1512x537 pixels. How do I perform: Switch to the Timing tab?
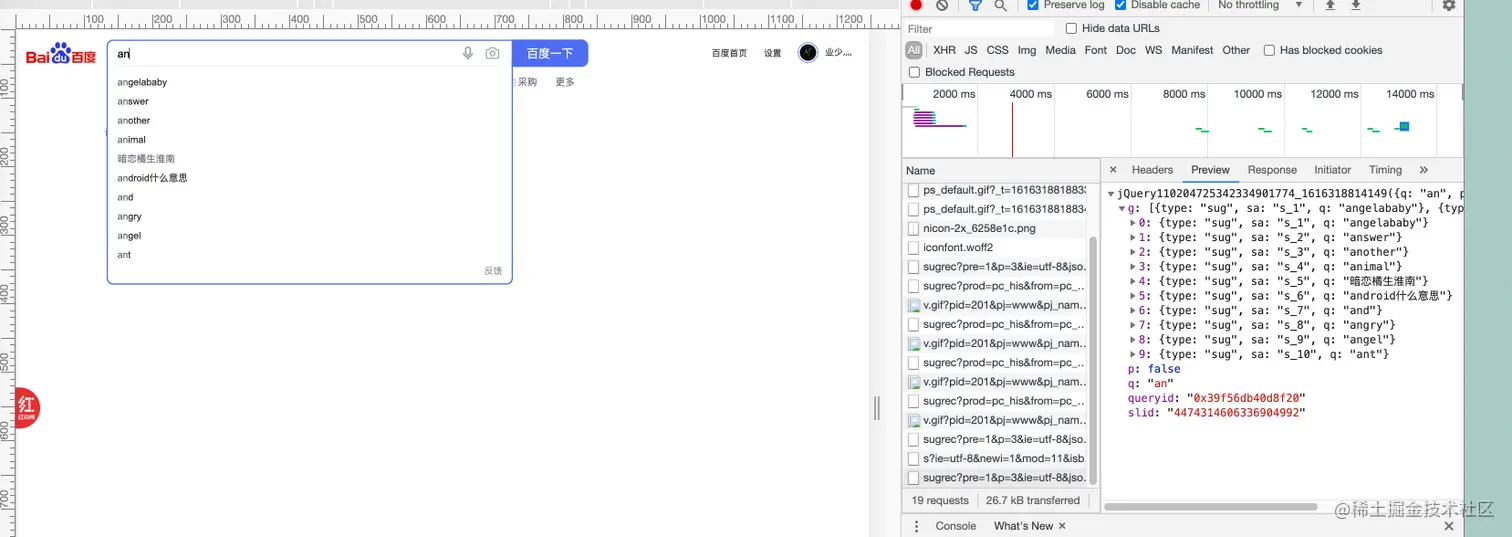(x=1385, y=170)
